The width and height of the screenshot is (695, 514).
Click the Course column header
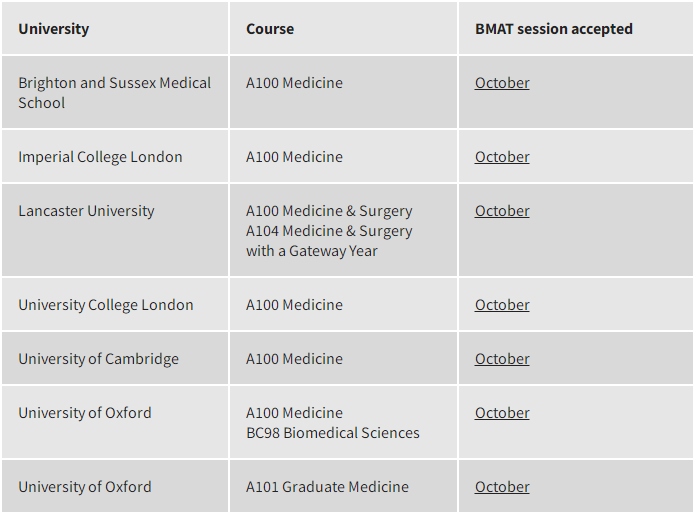270,29
